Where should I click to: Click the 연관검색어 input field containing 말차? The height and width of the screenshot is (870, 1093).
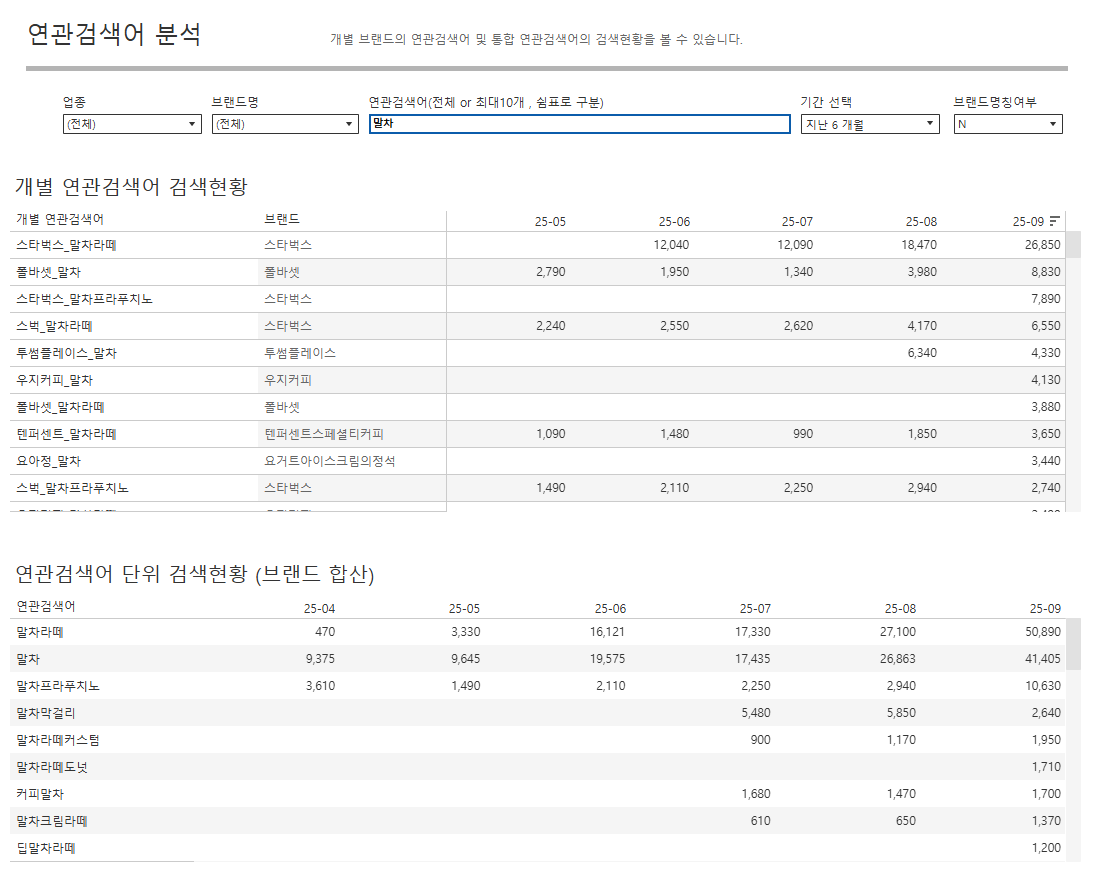tap(579, 124)
